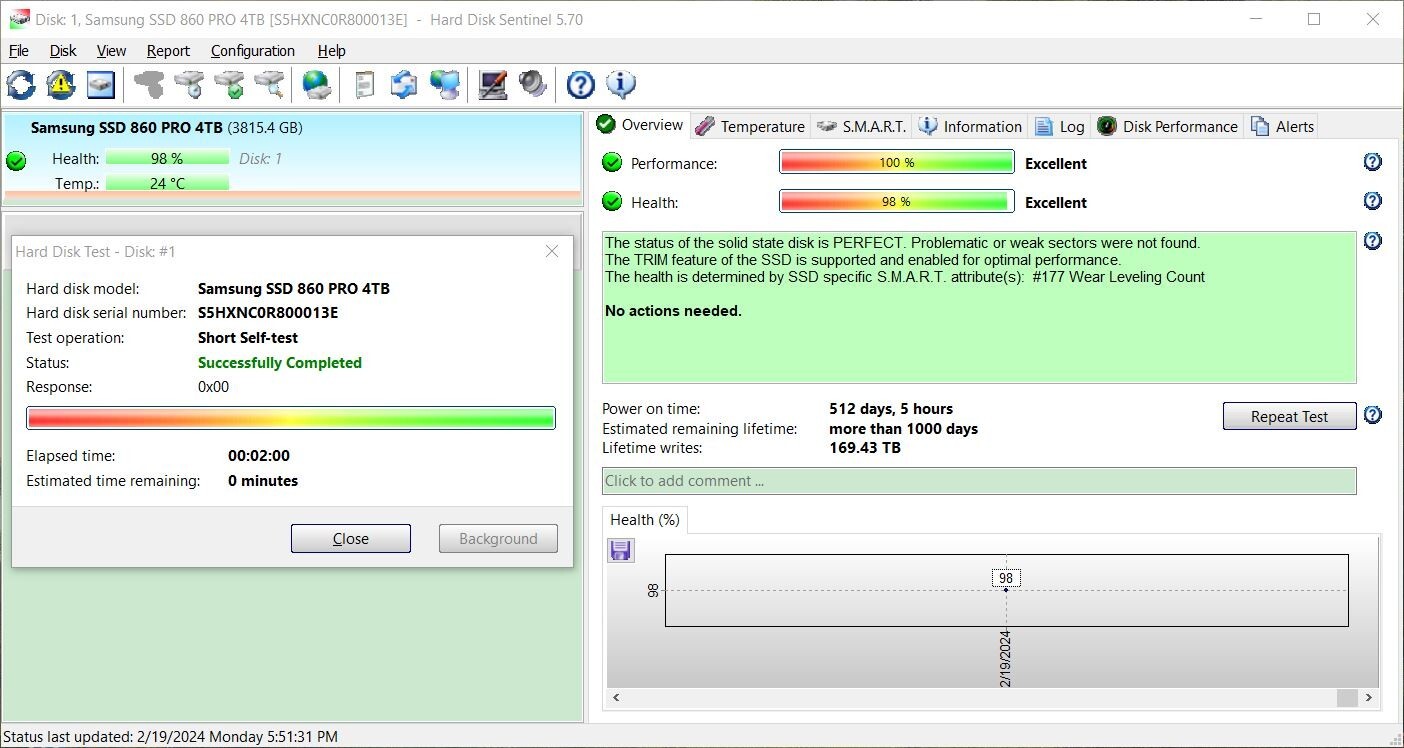Click help icon next to Repeat Test
This screenshot has height=748, width=1404.
1373,415
